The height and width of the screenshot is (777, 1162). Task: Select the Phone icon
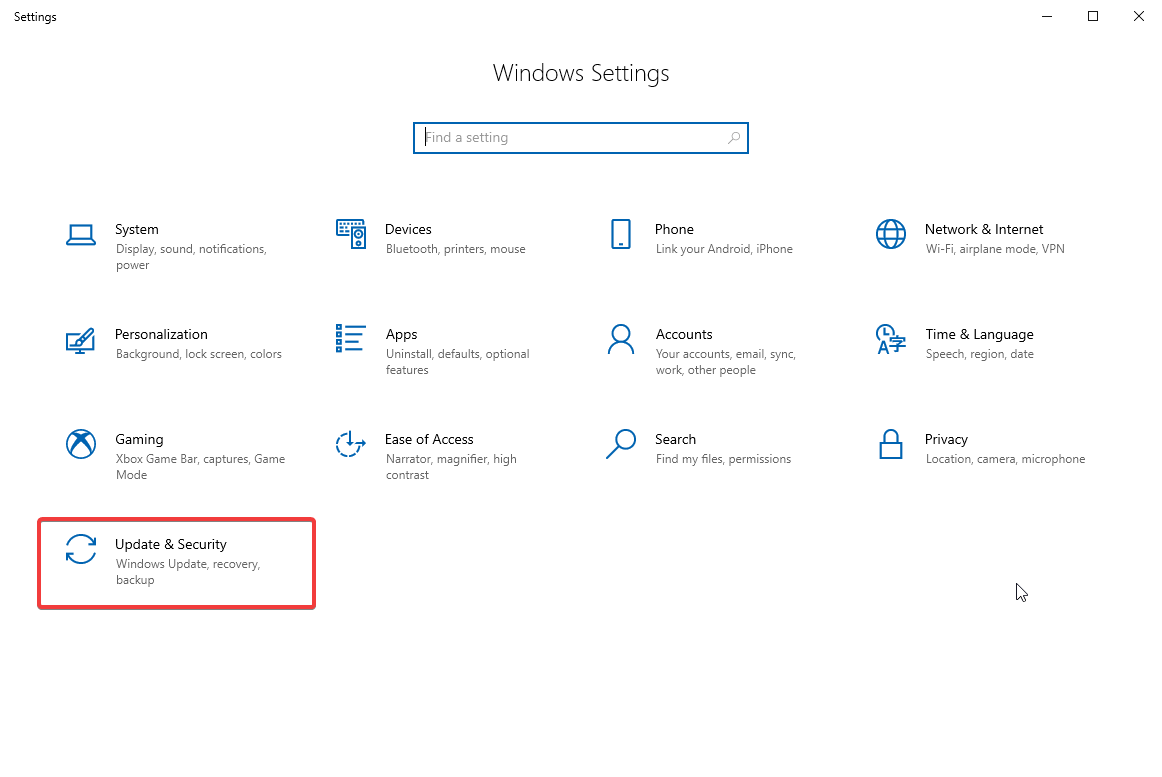621,234
